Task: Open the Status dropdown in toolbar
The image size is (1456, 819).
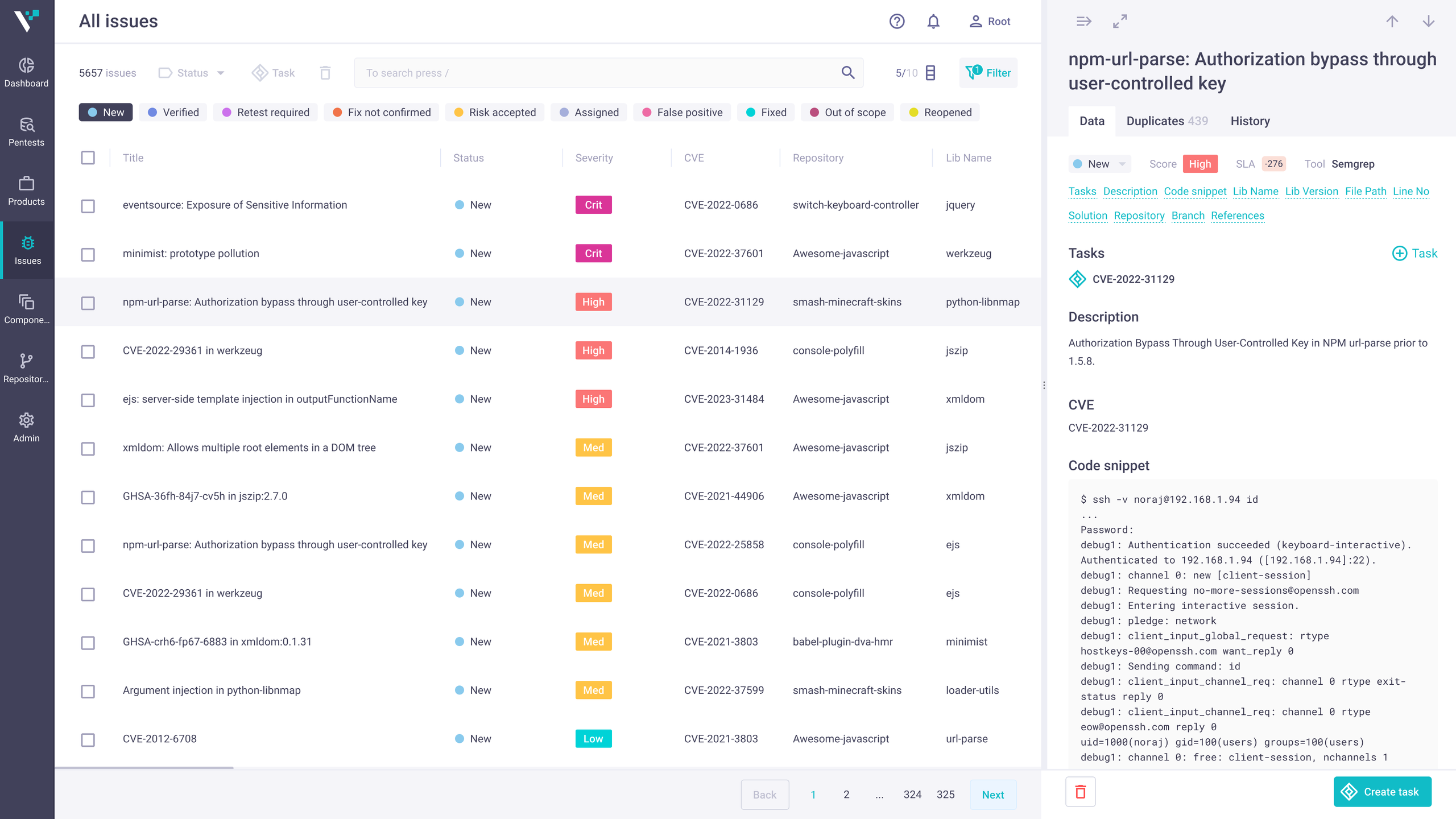Action: coord(192,73)
